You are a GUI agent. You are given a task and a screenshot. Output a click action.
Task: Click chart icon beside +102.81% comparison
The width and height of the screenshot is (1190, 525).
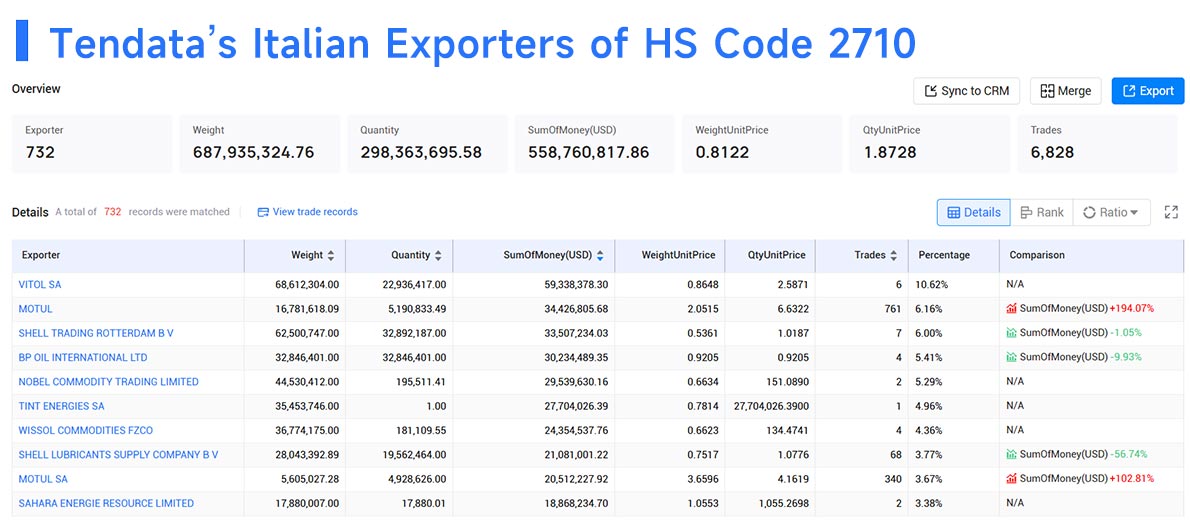click(1012, 479)
